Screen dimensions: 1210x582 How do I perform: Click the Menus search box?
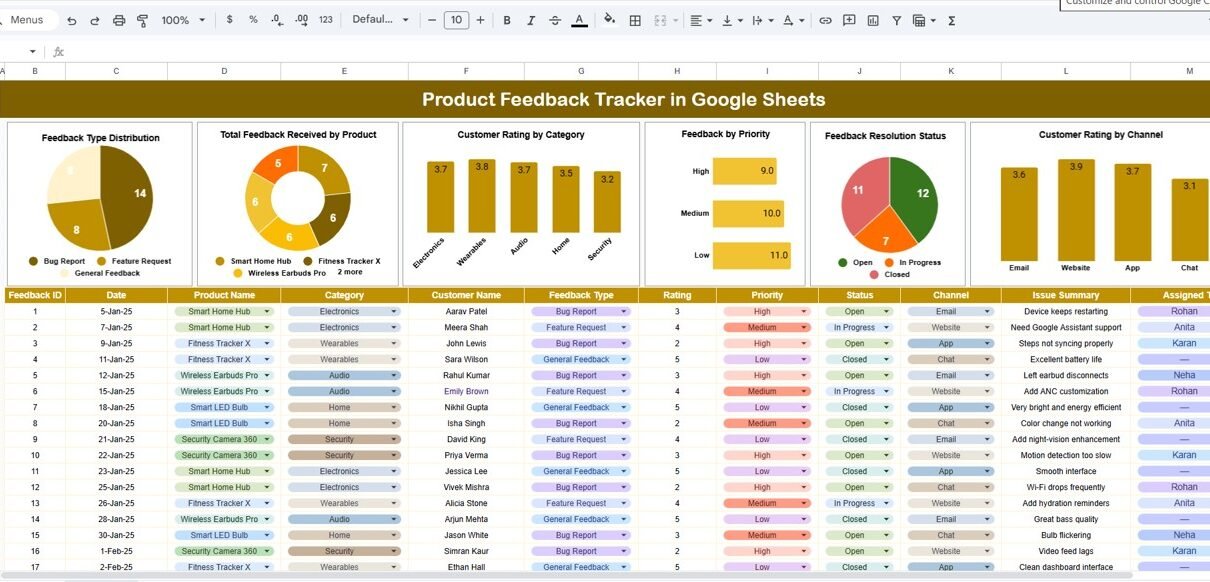click(28, 20)
